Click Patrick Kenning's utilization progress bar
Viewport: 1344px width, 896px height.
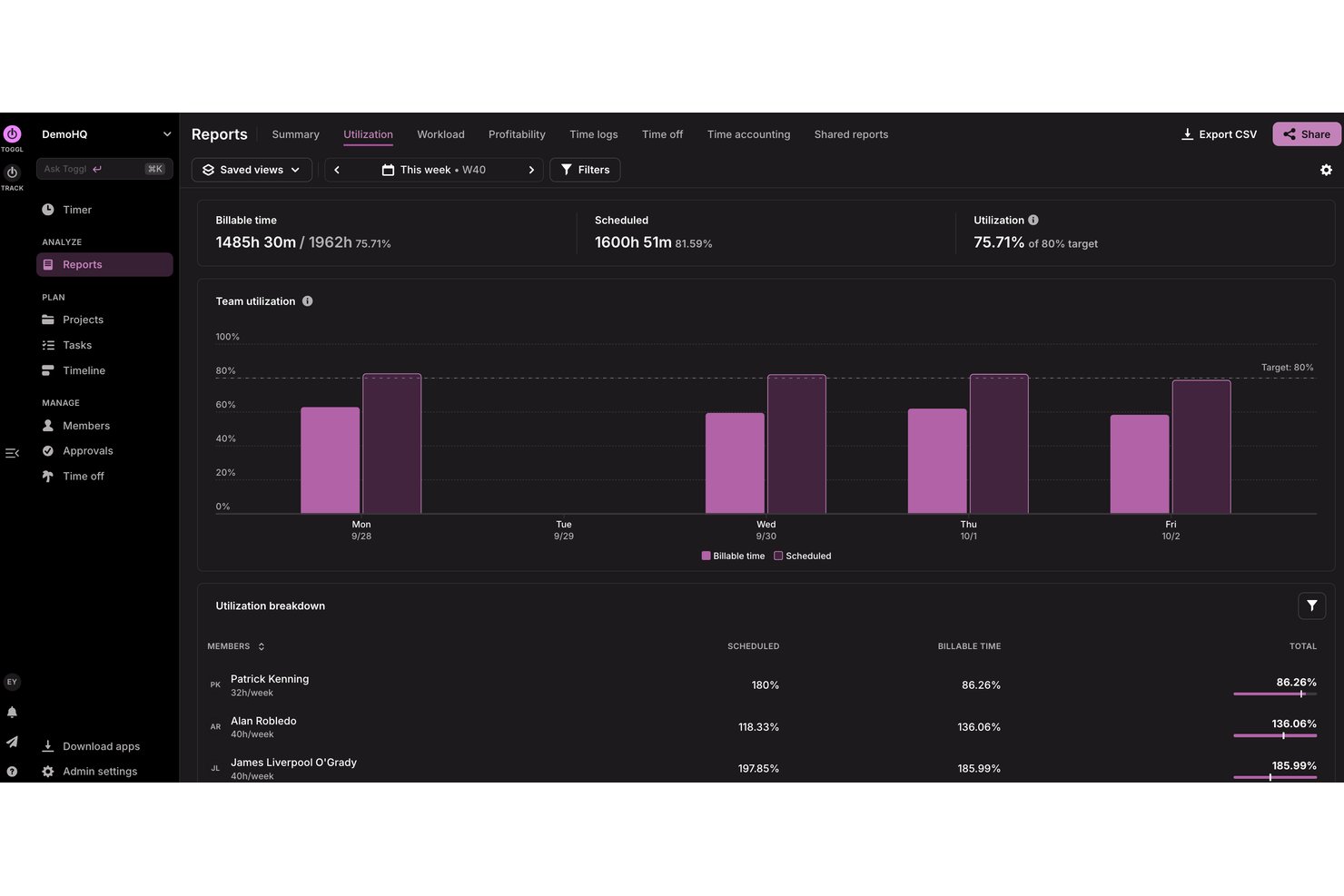click(x=1275, y=694)
